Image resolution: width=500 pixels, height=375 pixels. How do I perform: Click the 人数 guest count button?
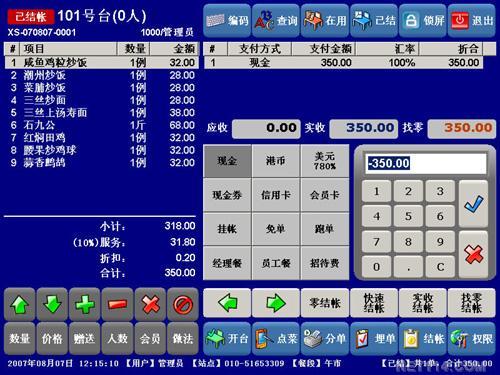tap(117, 338)
